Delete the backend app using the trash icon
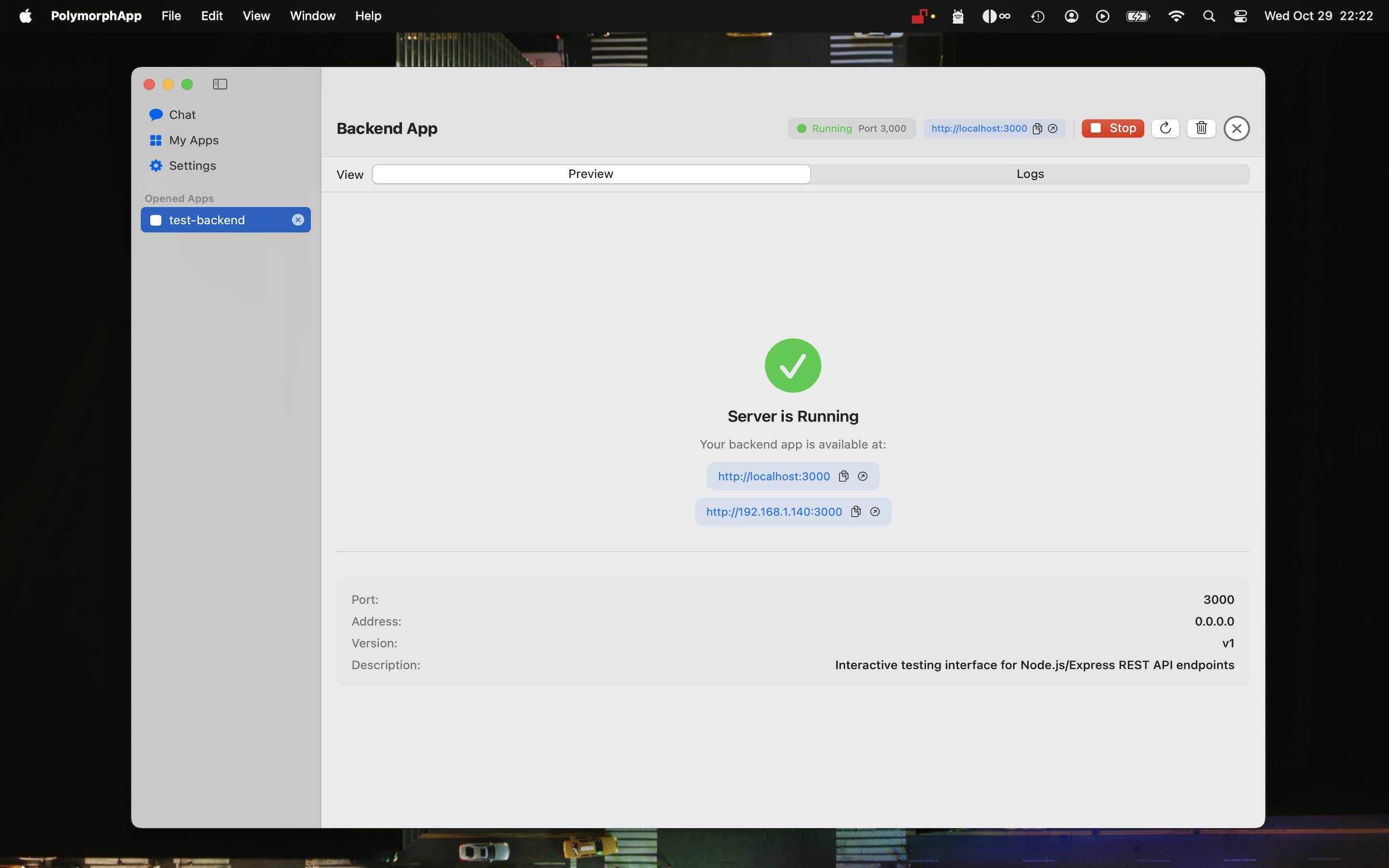This screenshot has height=868, width=1389. 1201,128
